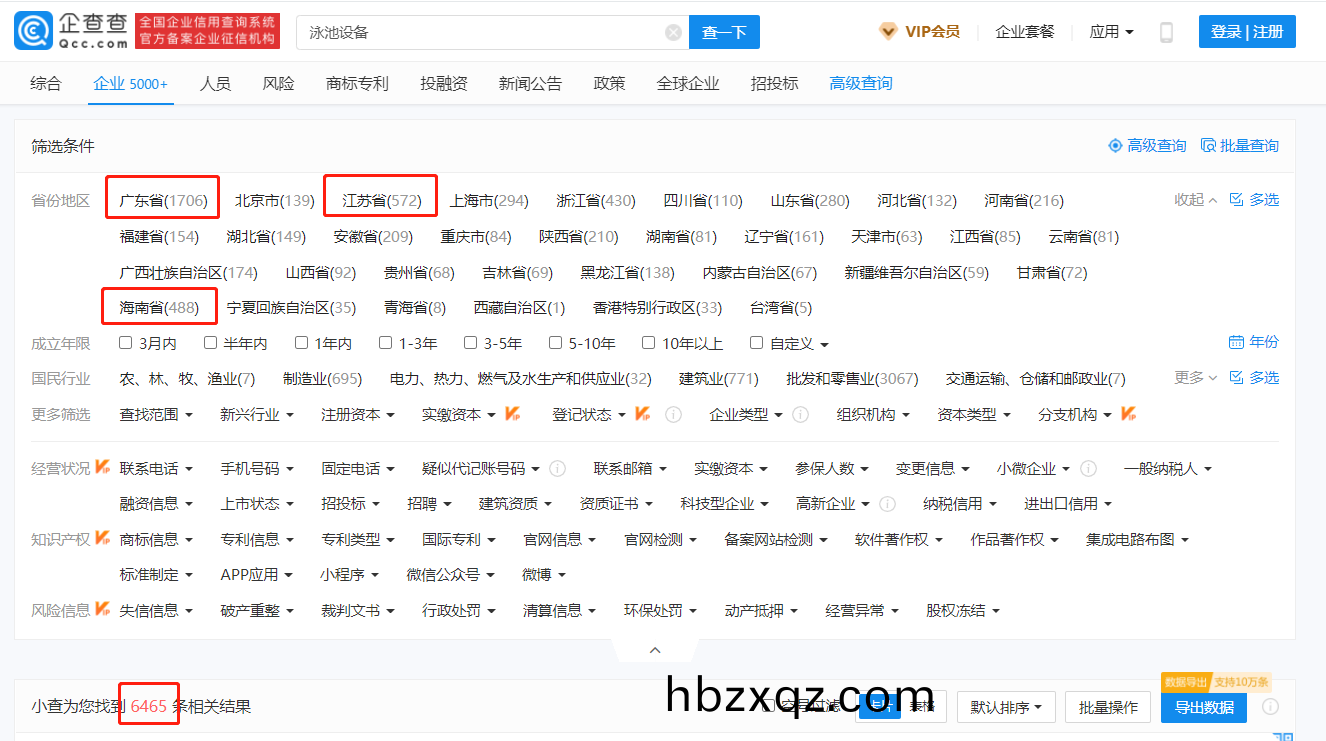The image size is (1326, 741).
Task: Click the Qcc logo icon
Action: click(x=33, y=32)
